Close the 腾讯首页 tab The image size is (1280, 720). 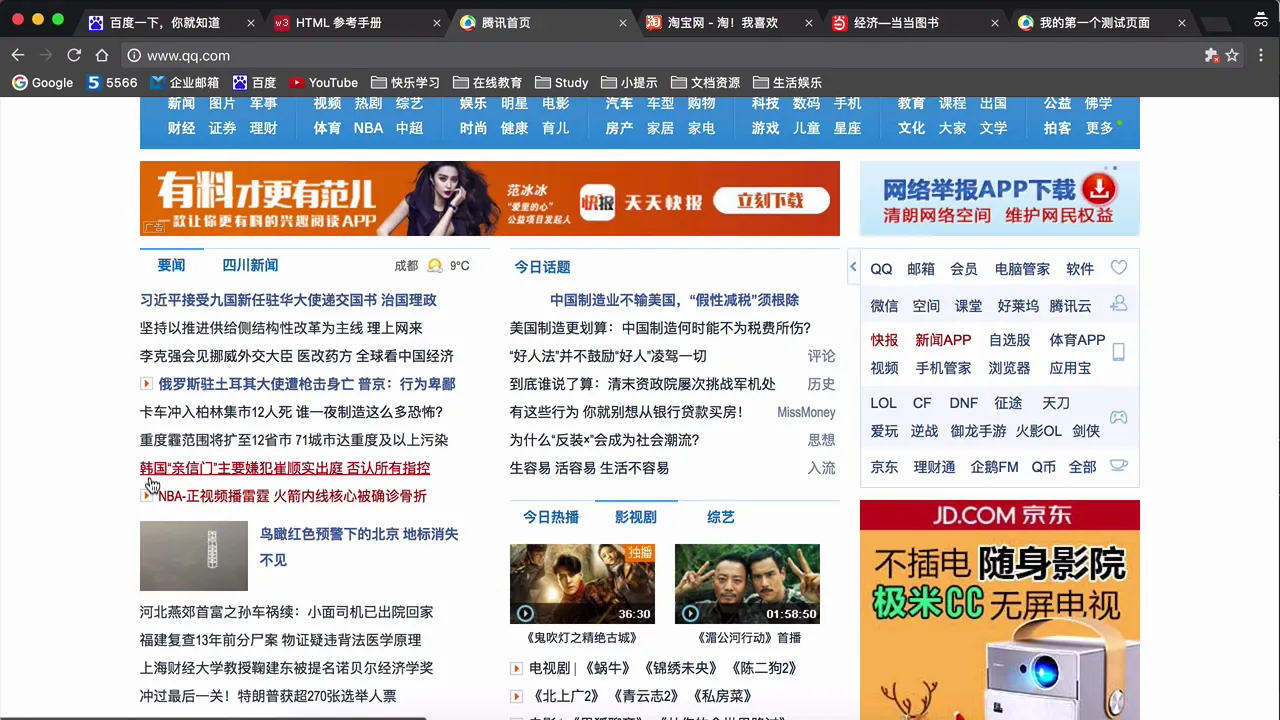point(624,22)
